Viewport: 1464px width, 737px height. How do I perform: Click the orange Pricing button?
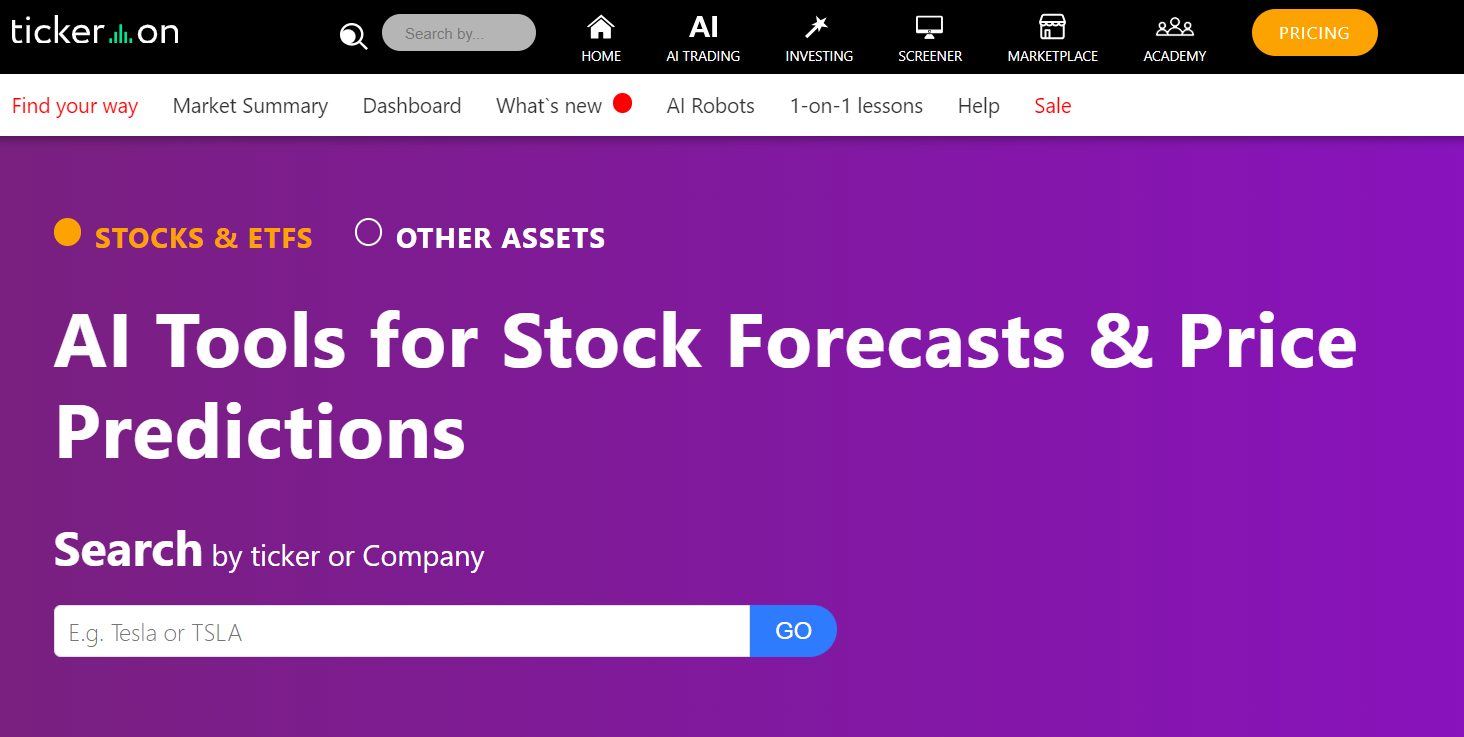click(x=1314, y=33)
